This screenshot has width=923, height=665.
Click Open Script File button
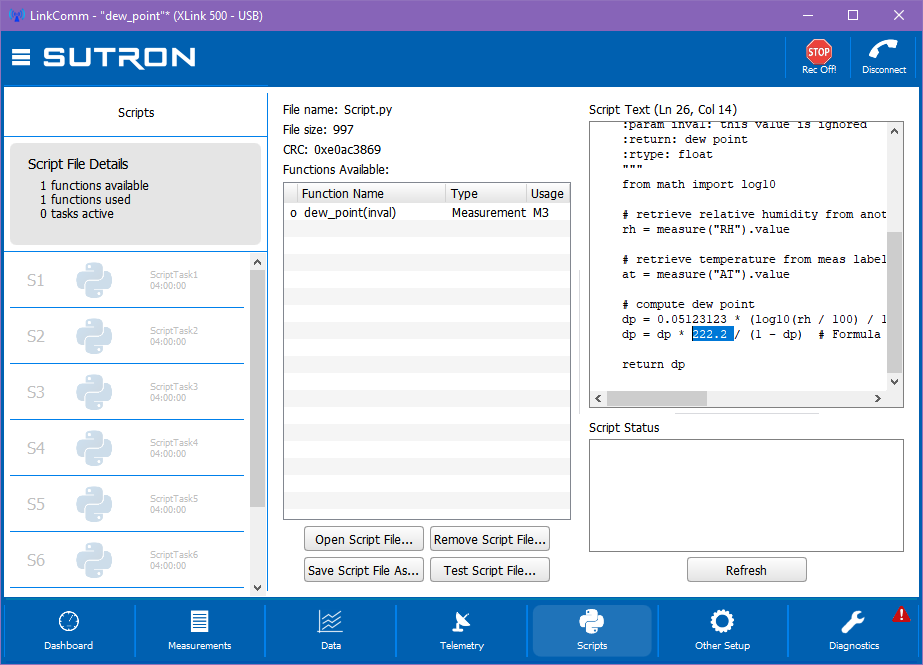(x=364, y=539)
